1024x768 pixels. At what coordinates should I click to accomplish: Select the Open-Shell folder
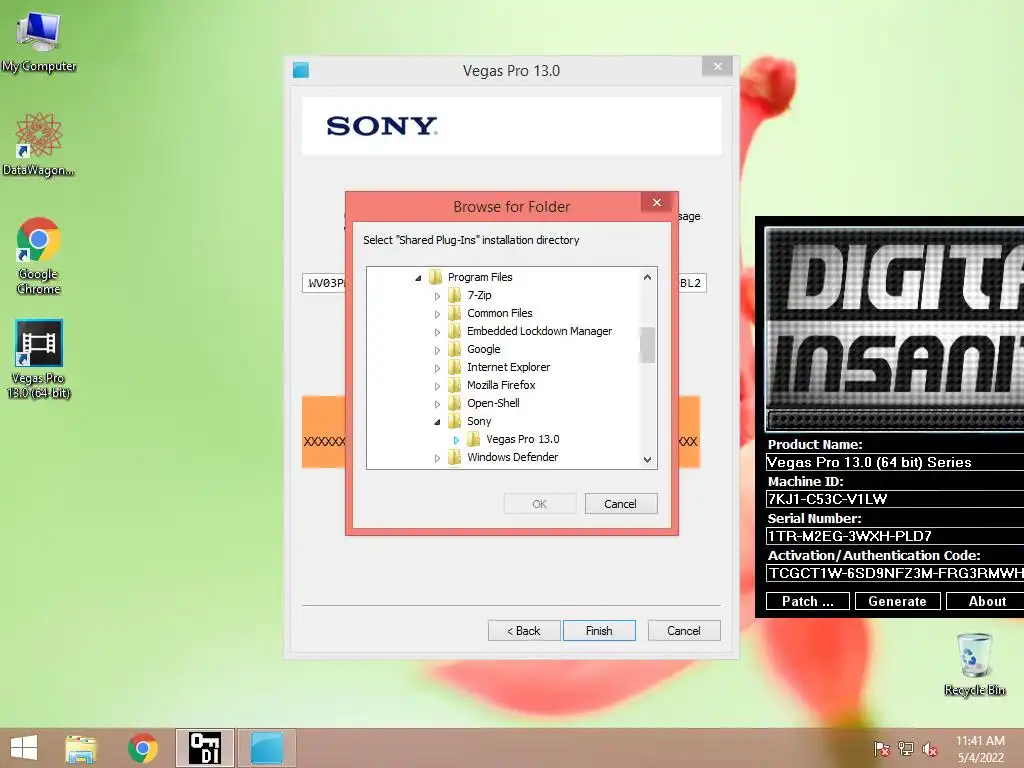click(x=493, y=403)
